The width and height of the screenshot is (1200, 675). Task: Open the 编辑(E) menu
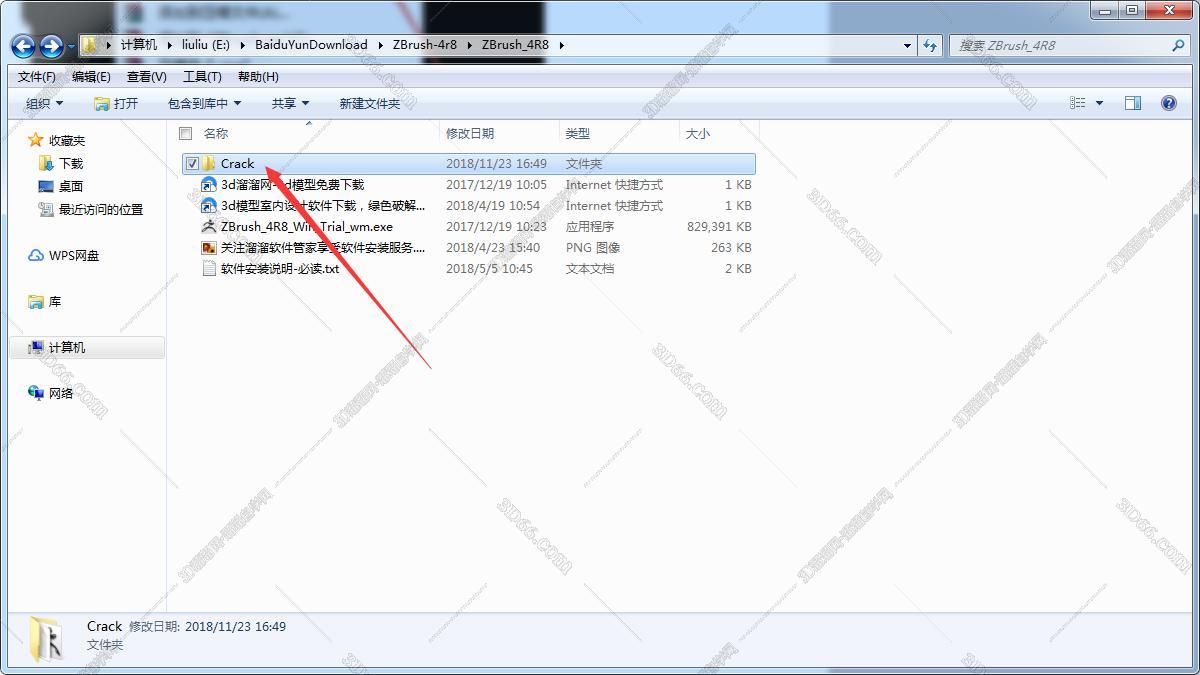pos(91,77)
